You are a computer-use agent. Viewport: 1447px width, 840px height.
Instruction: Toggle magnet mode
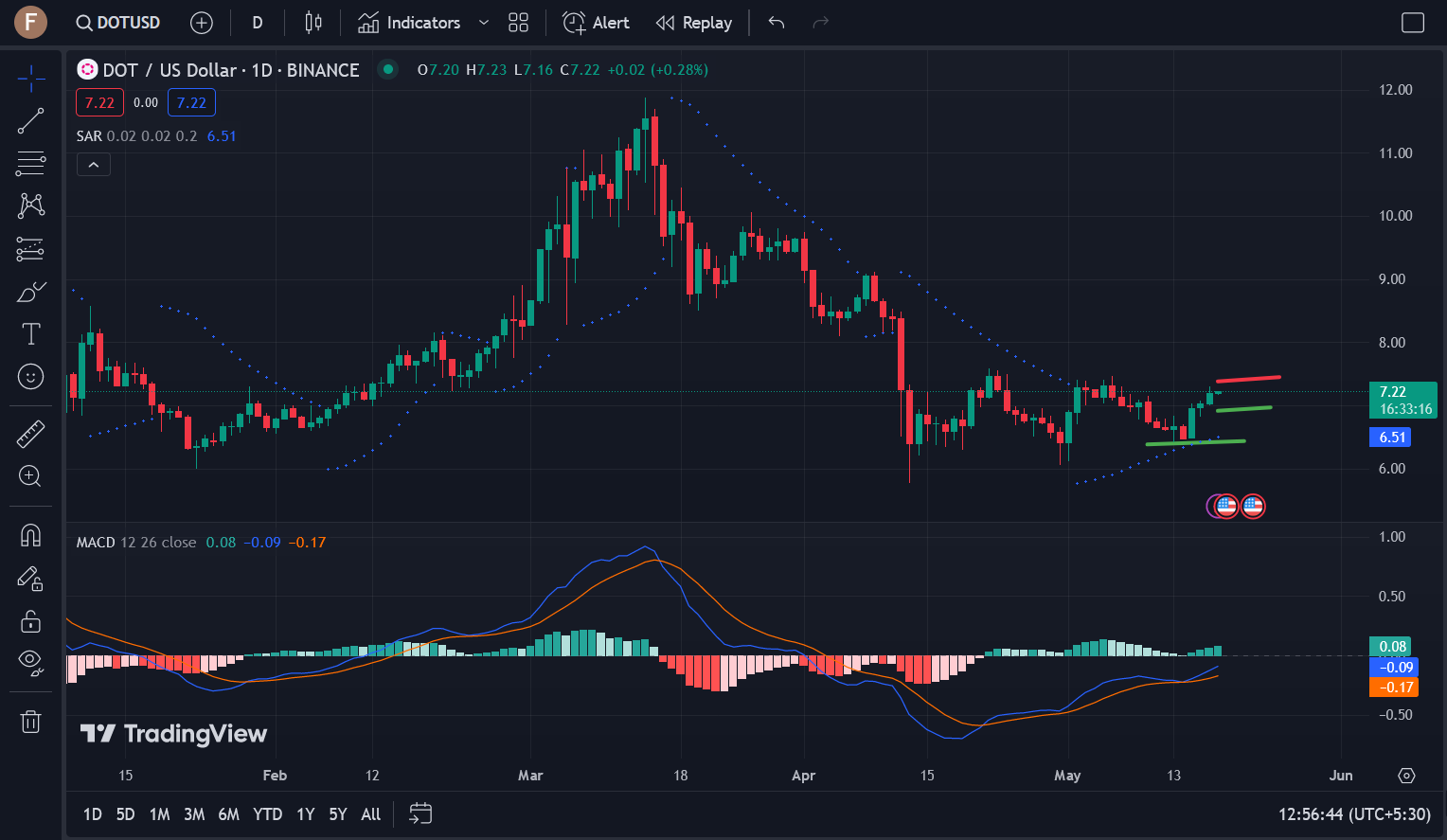[30, 536]
